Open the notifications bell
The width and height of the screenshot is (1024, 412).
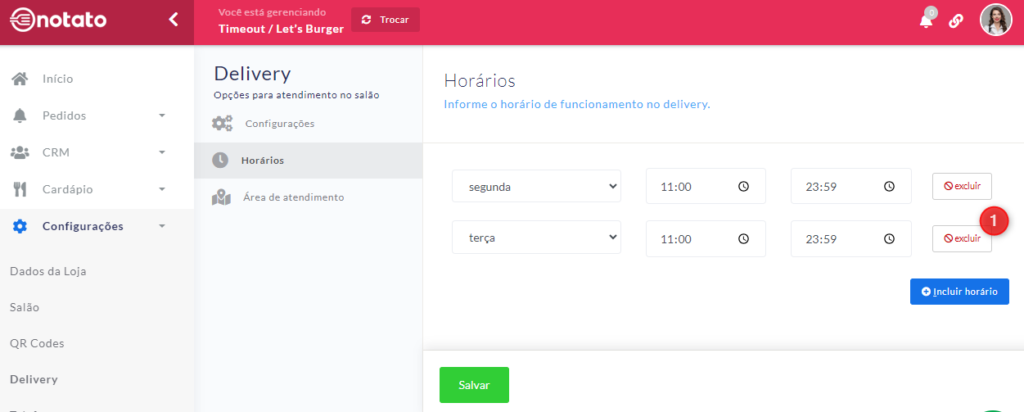point(926,21)
